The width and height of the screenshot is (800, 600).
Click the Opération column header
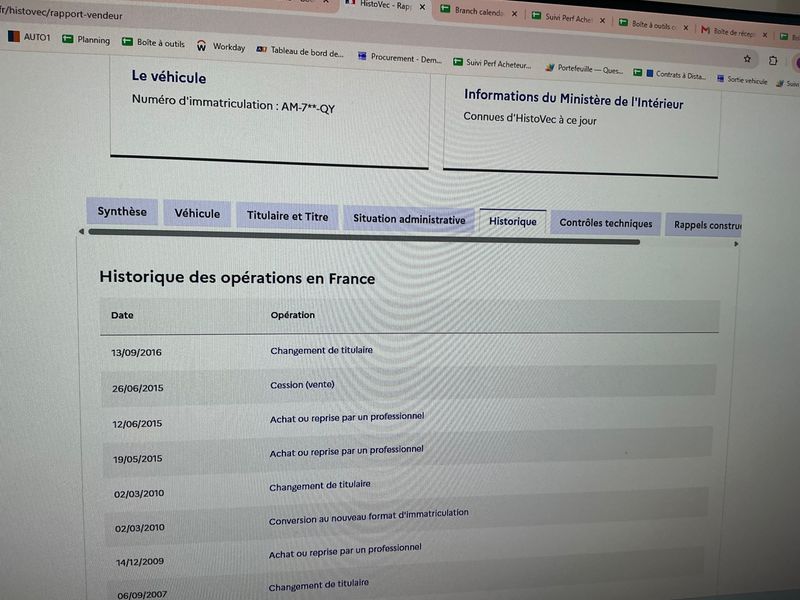[292, 315]
